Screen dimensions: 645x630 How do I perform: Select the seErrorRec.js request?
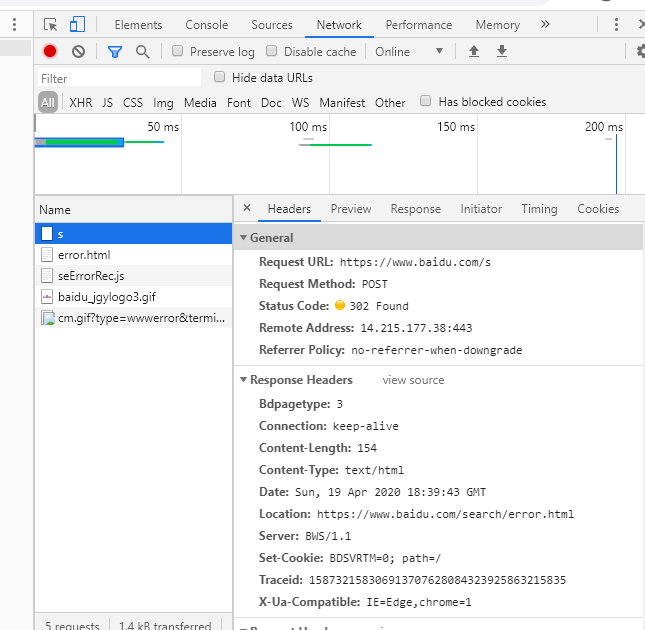133,276
